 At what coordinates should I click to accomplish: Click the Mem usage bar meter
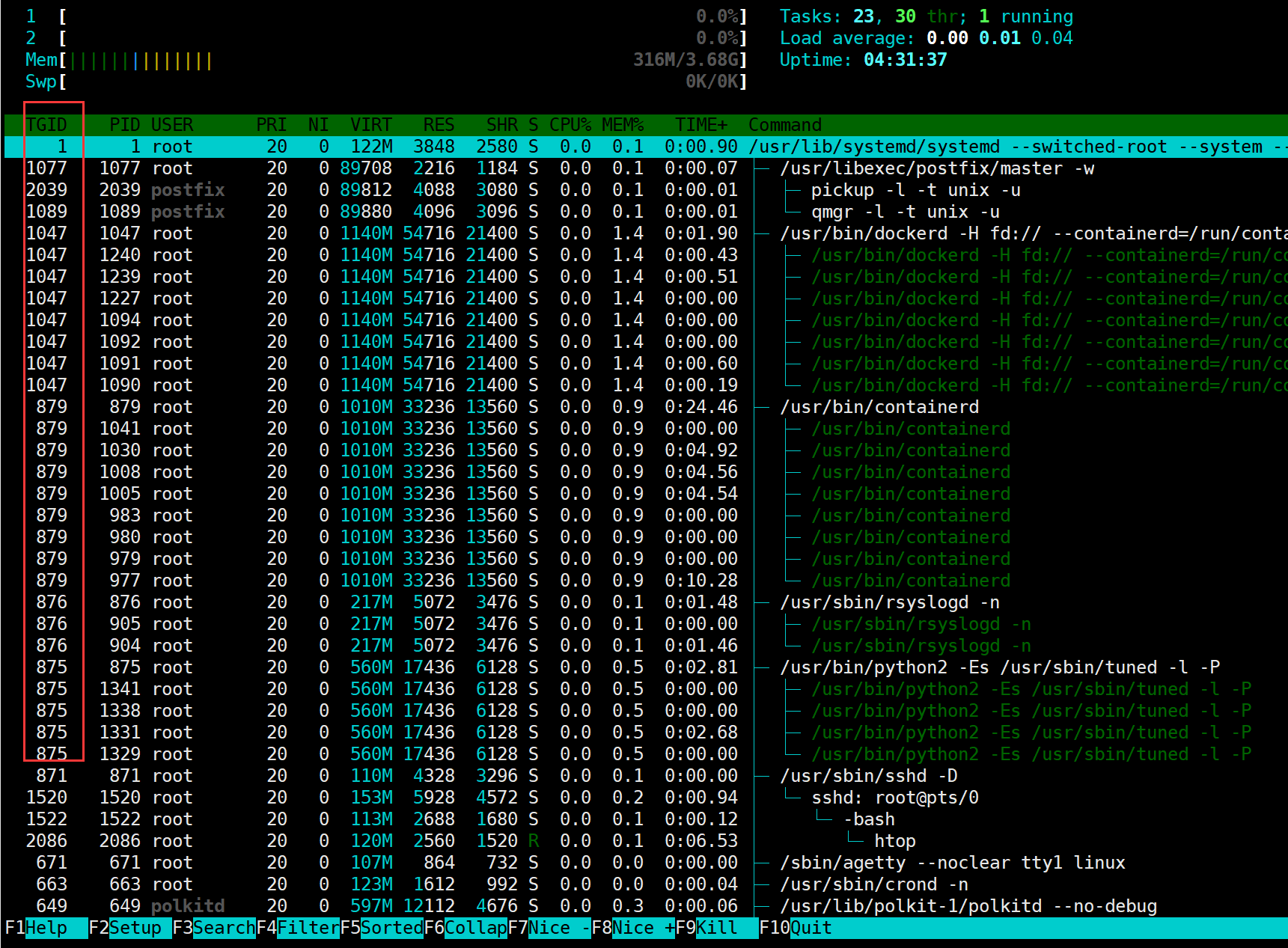[386, 60]
